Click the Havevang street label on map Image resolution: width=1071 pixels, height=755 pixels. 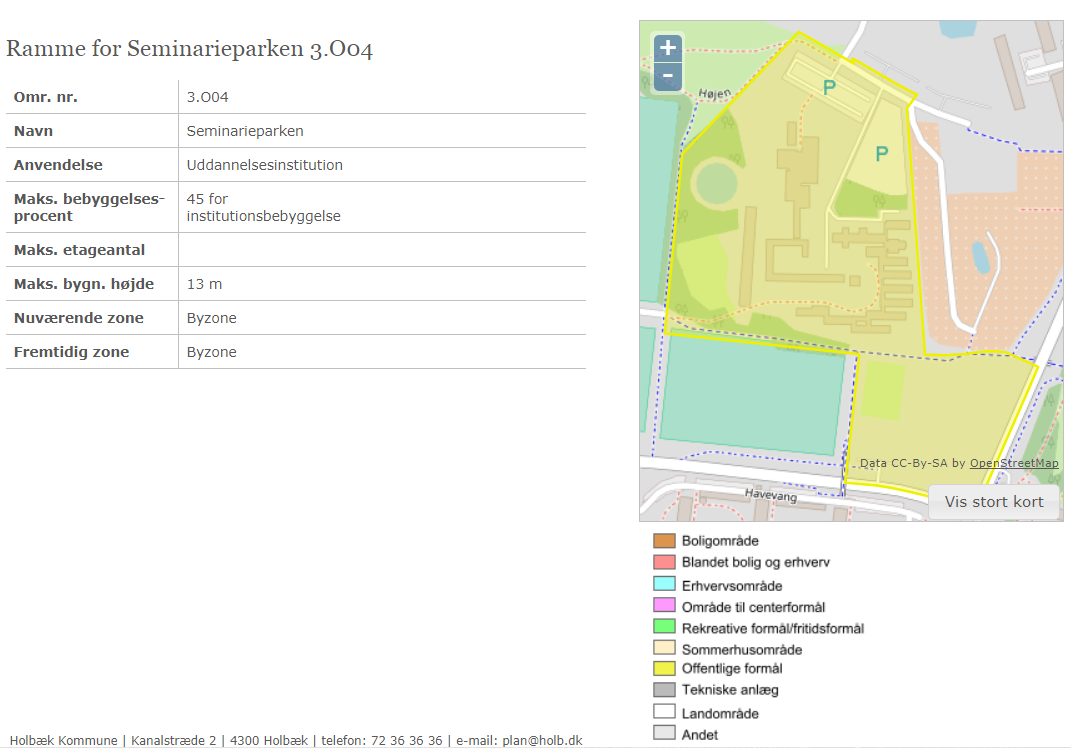click(769, 495)
